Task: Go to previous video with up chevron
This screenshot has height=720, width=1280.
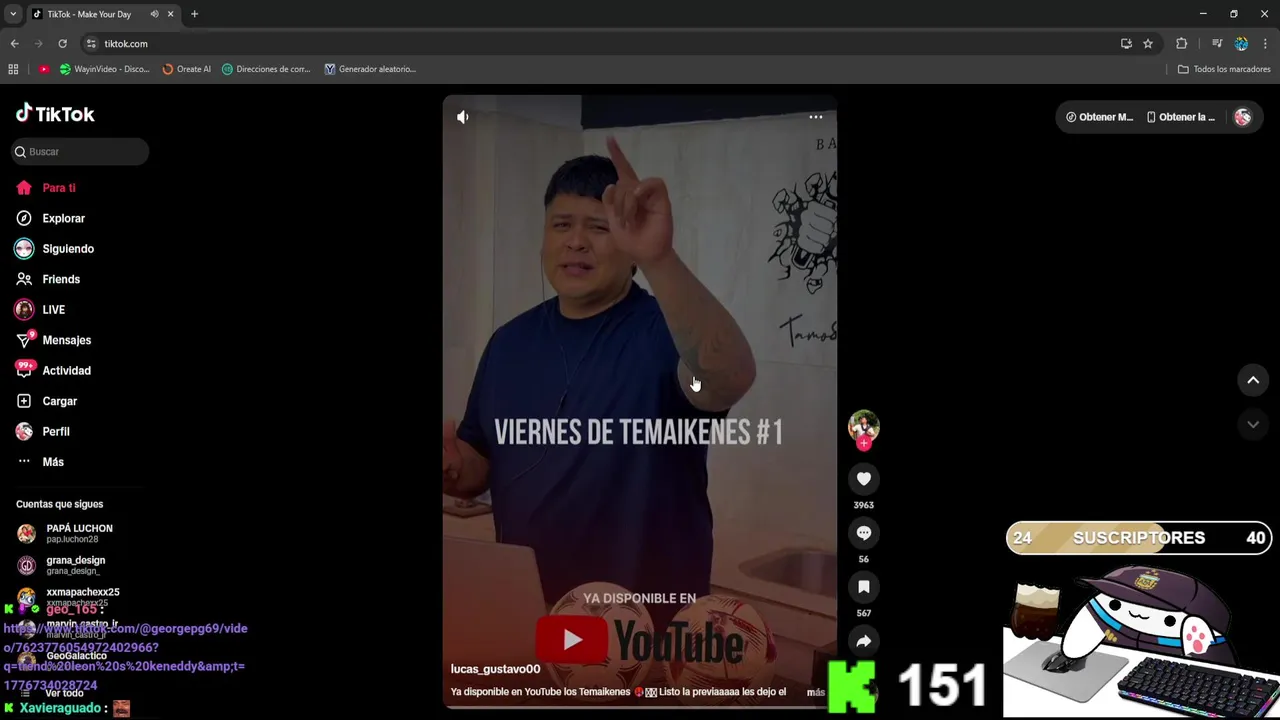Action: (1253, 380)
